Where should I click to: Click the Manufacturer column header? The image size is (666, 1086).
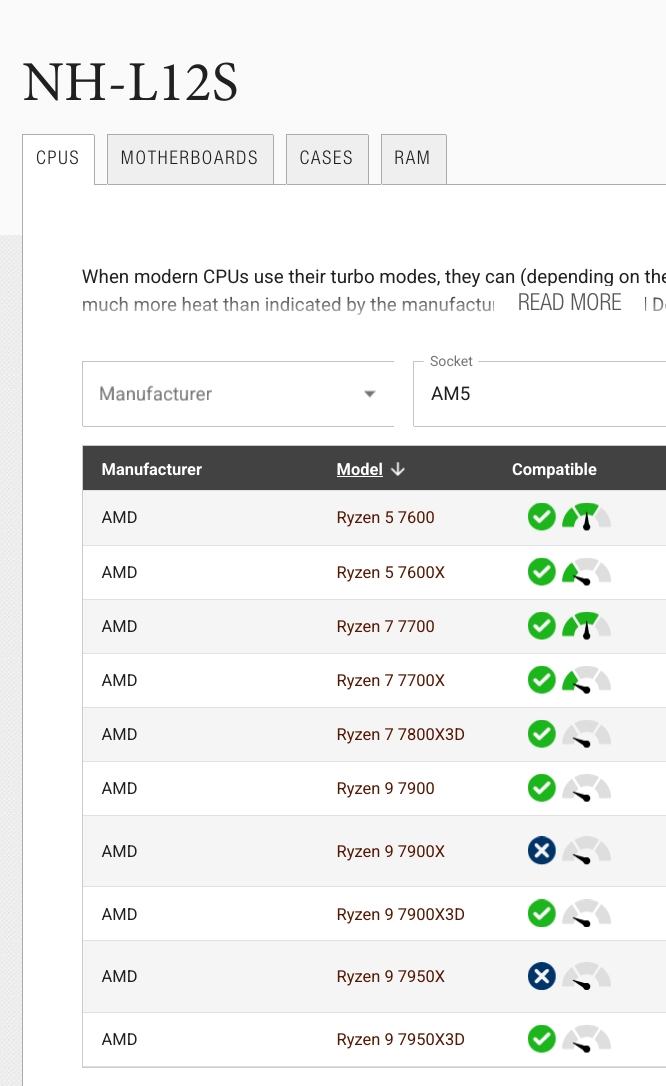152,470
